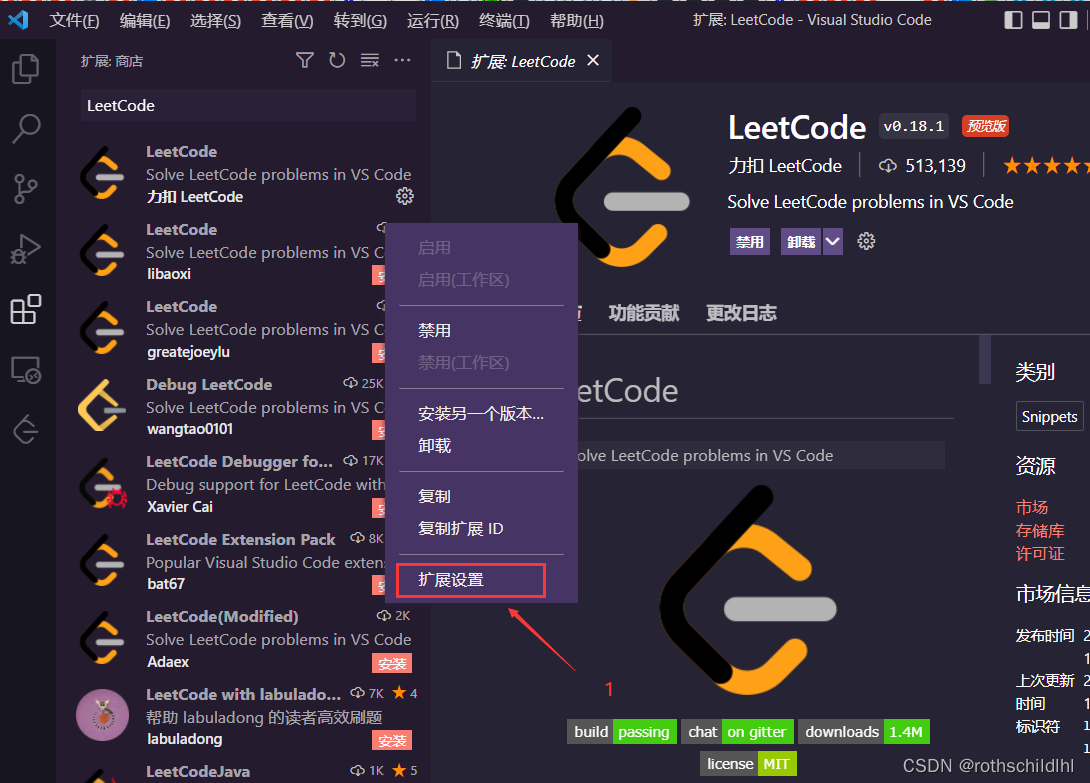This screenshot has width=1090, height=783.
Task: Click into LeetCode extension search field
Action: click(248, 106)
